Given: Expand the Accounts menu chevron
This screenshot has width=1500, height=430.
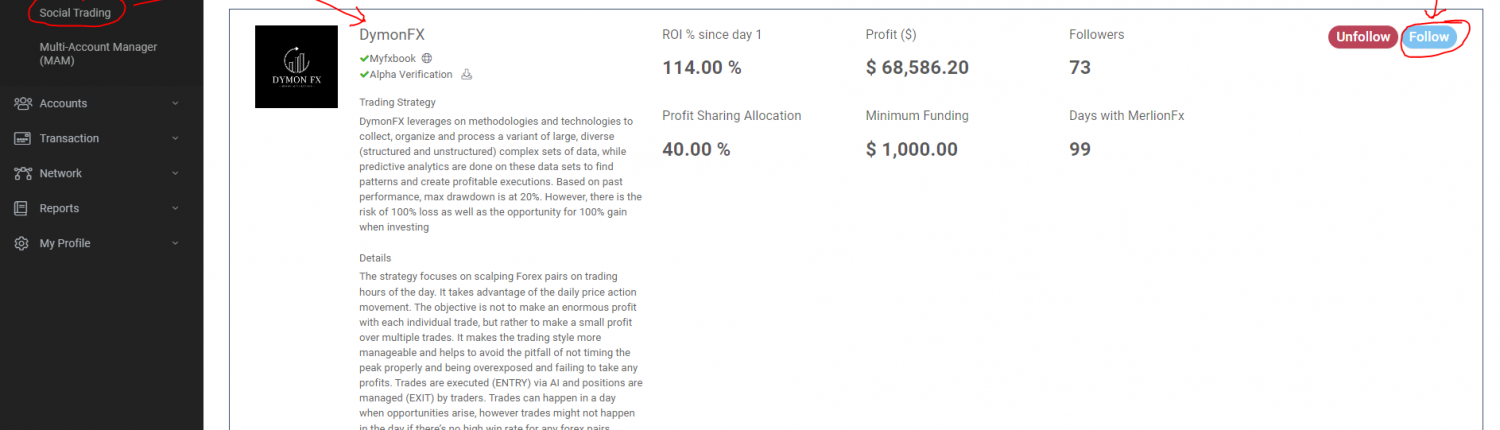Looking at the screenshot, I should pos(175,103).
